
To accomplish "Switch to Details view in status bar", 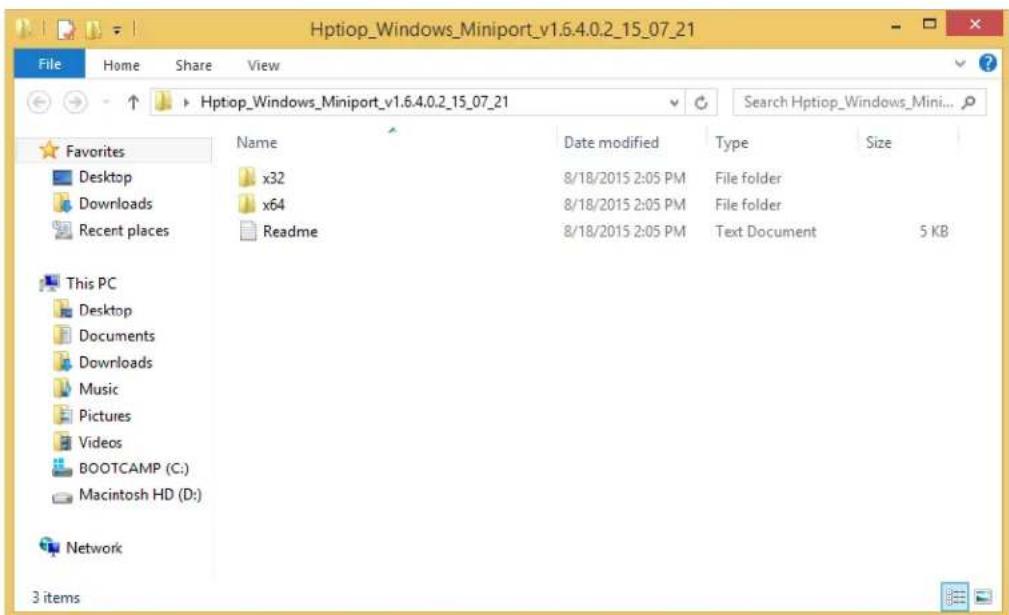I will click(955, 597).
